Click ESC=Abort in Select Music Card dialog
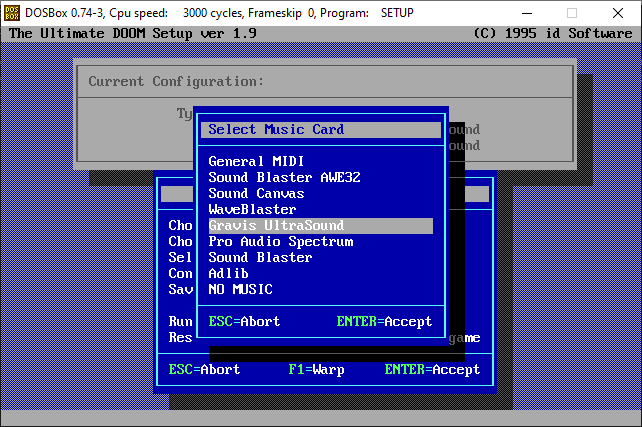The height and width of the screenshot is (427, 642). coord(244,321)
